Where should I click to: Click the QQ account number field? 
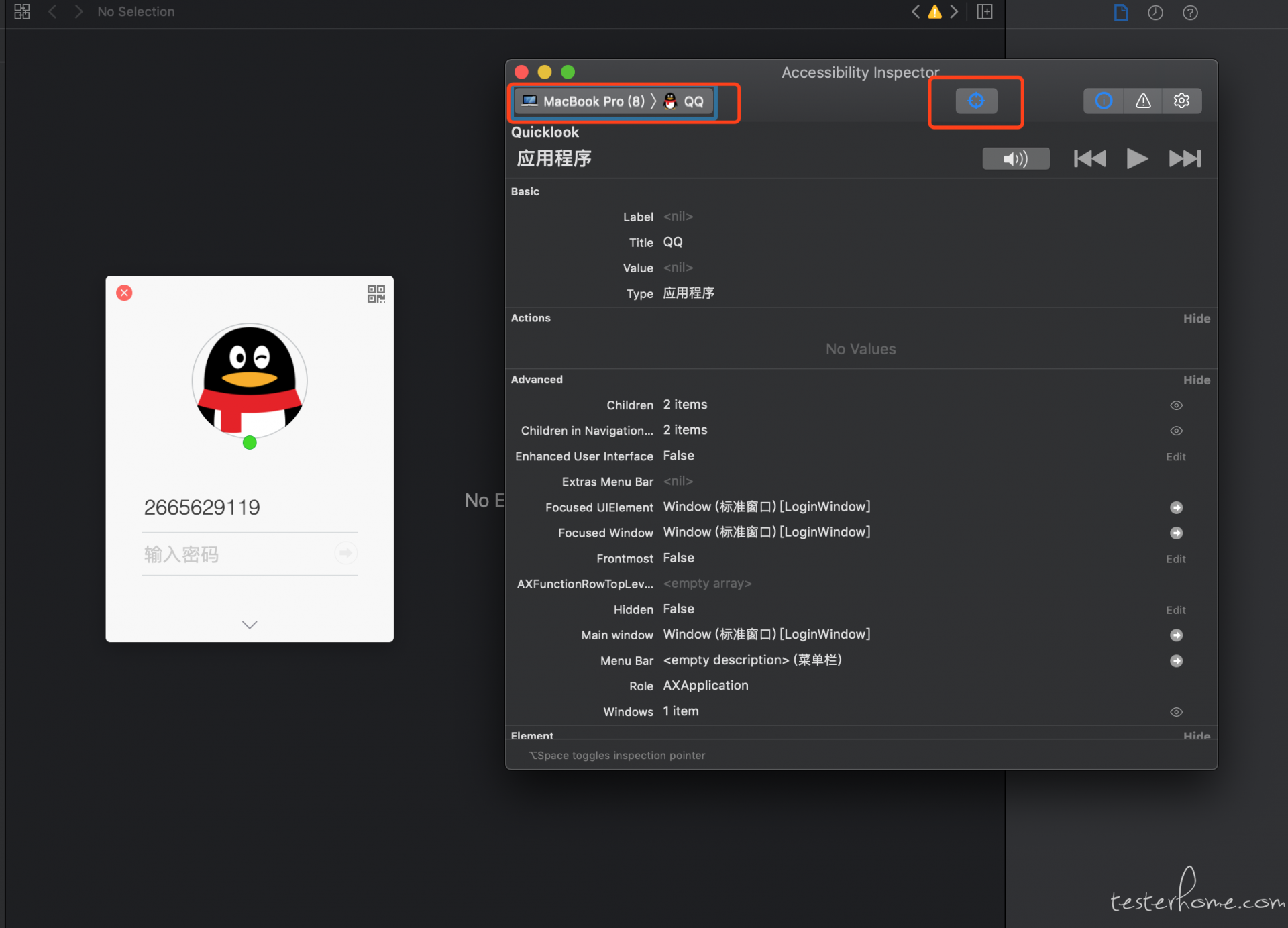[x=250, y=507]
